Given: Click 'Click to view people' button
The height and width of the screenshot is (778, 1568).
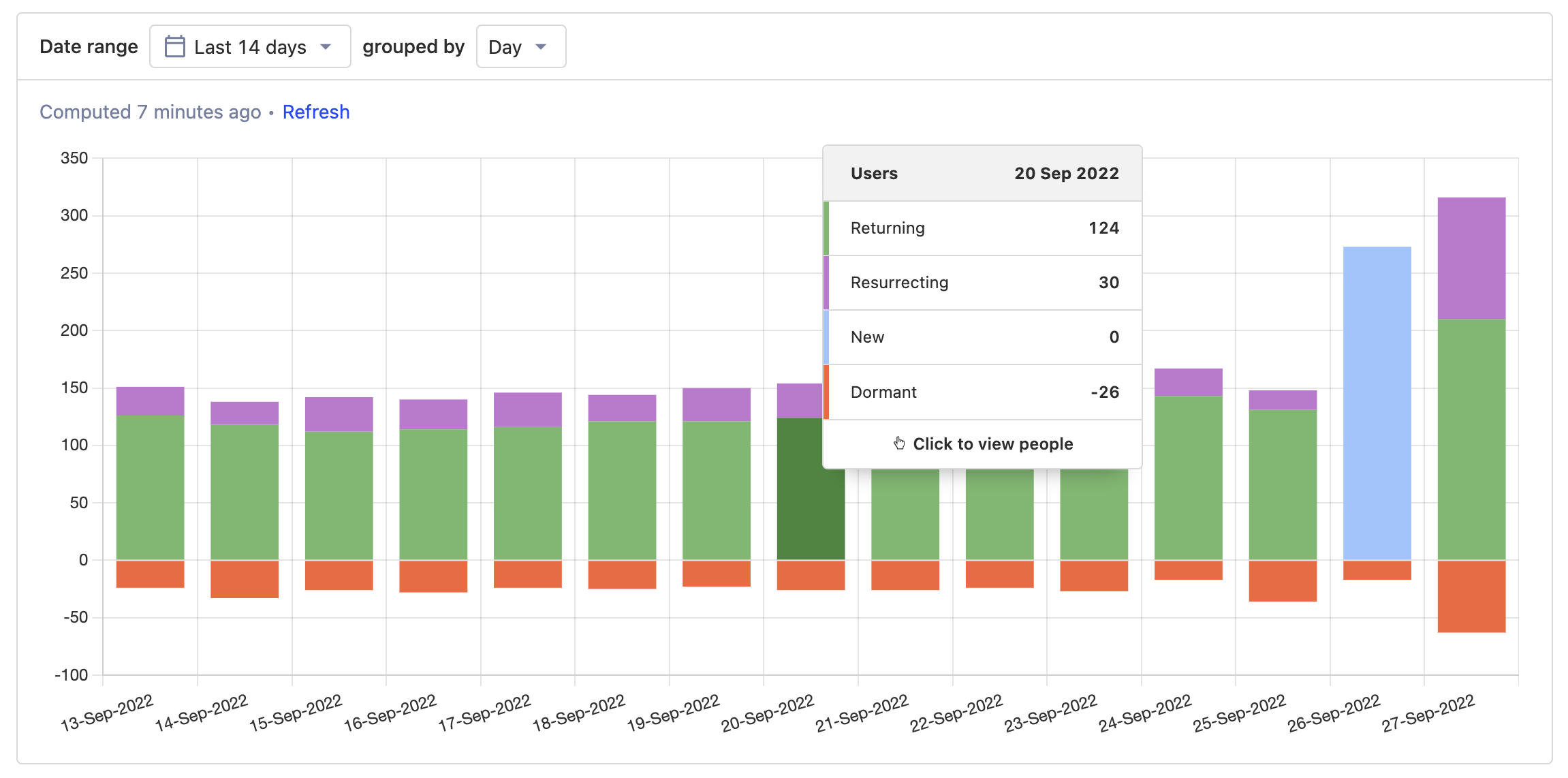Looking at the screenshot, I should click(992, 444).
